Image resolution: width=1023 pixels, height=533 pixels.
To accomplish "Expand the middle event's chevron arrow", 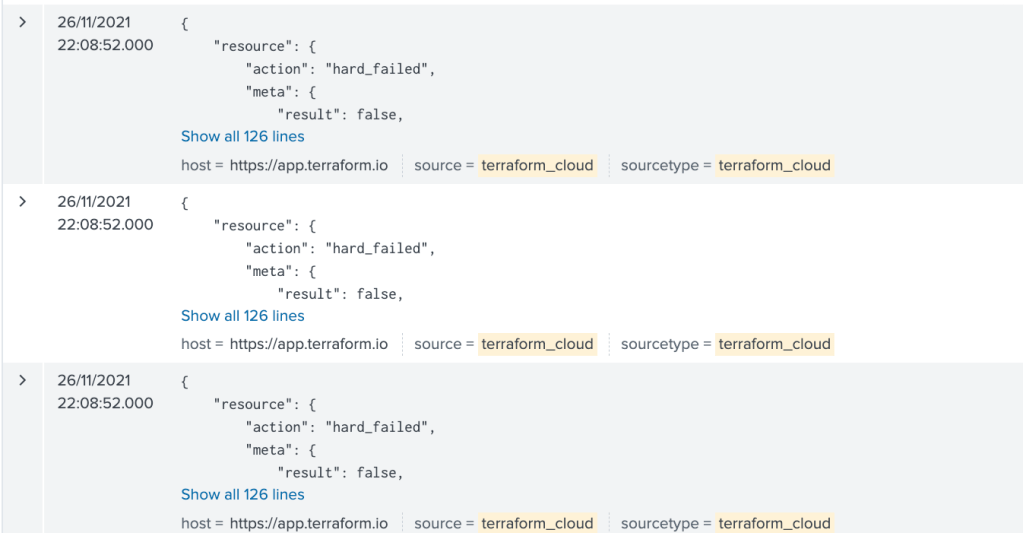I will tap(23, 201).
